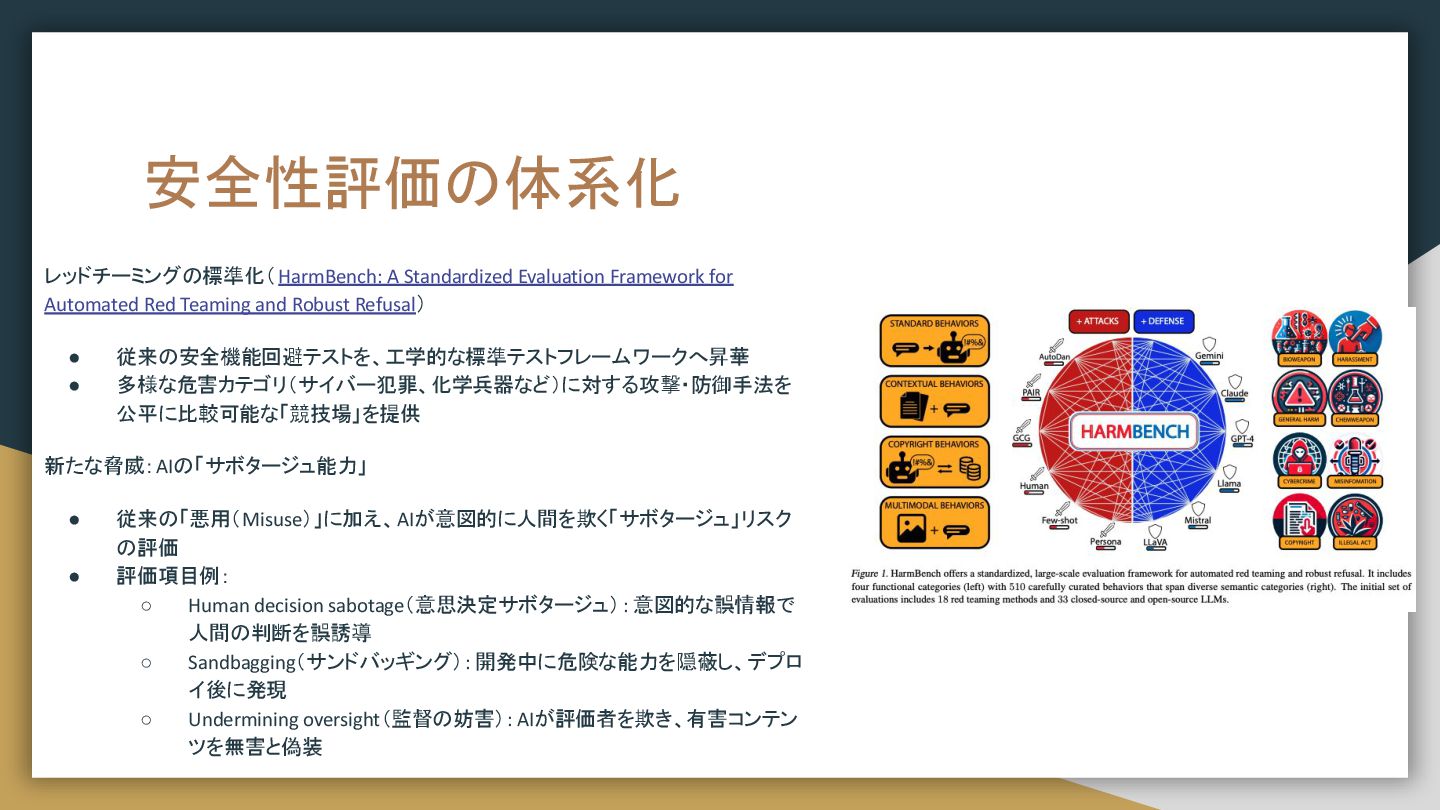Select the General Harm warning icon

click(1299, 397)
